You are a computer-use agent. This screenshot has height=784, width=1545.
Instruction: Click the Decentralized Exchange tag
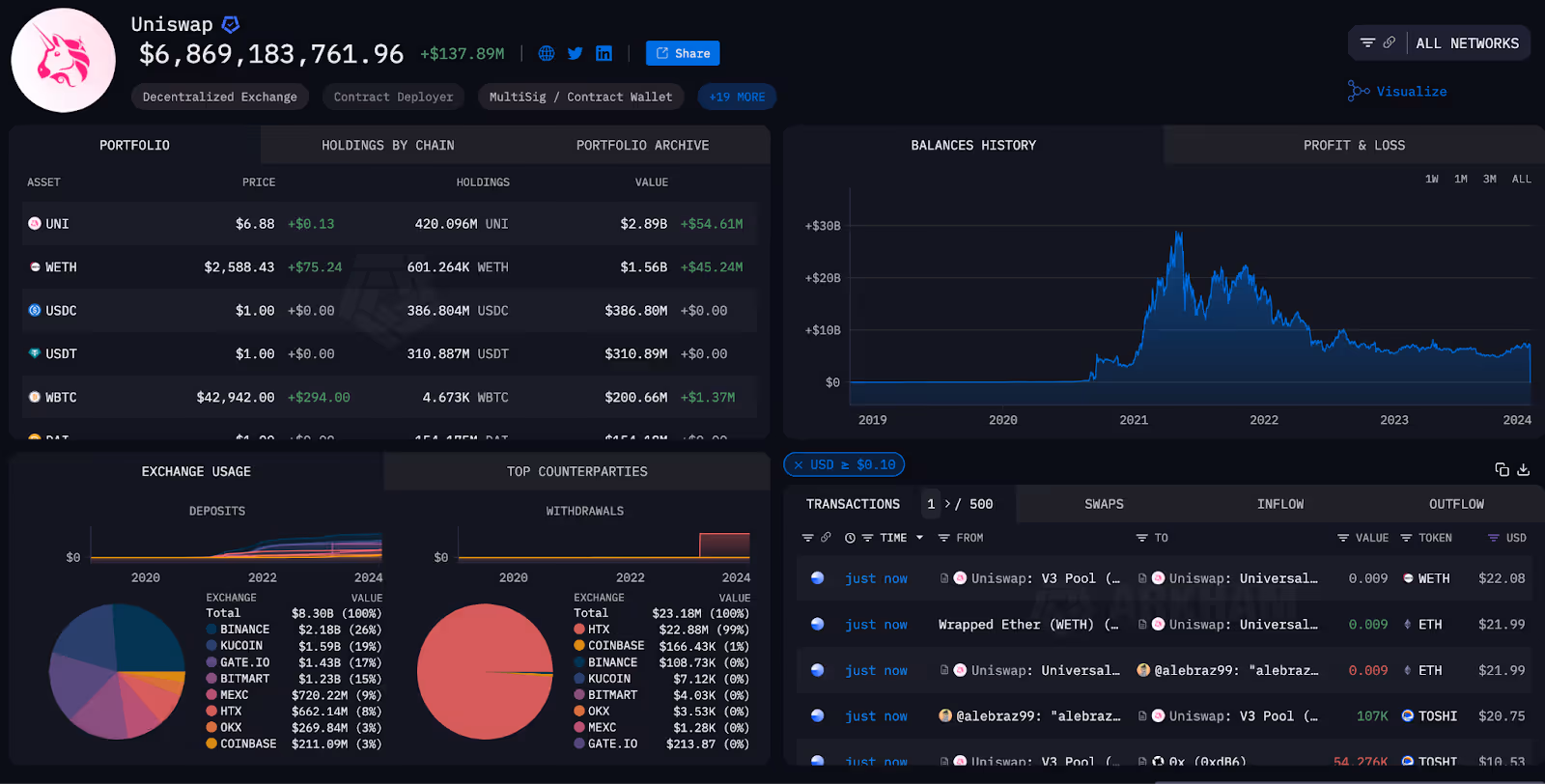coord(220,97)
